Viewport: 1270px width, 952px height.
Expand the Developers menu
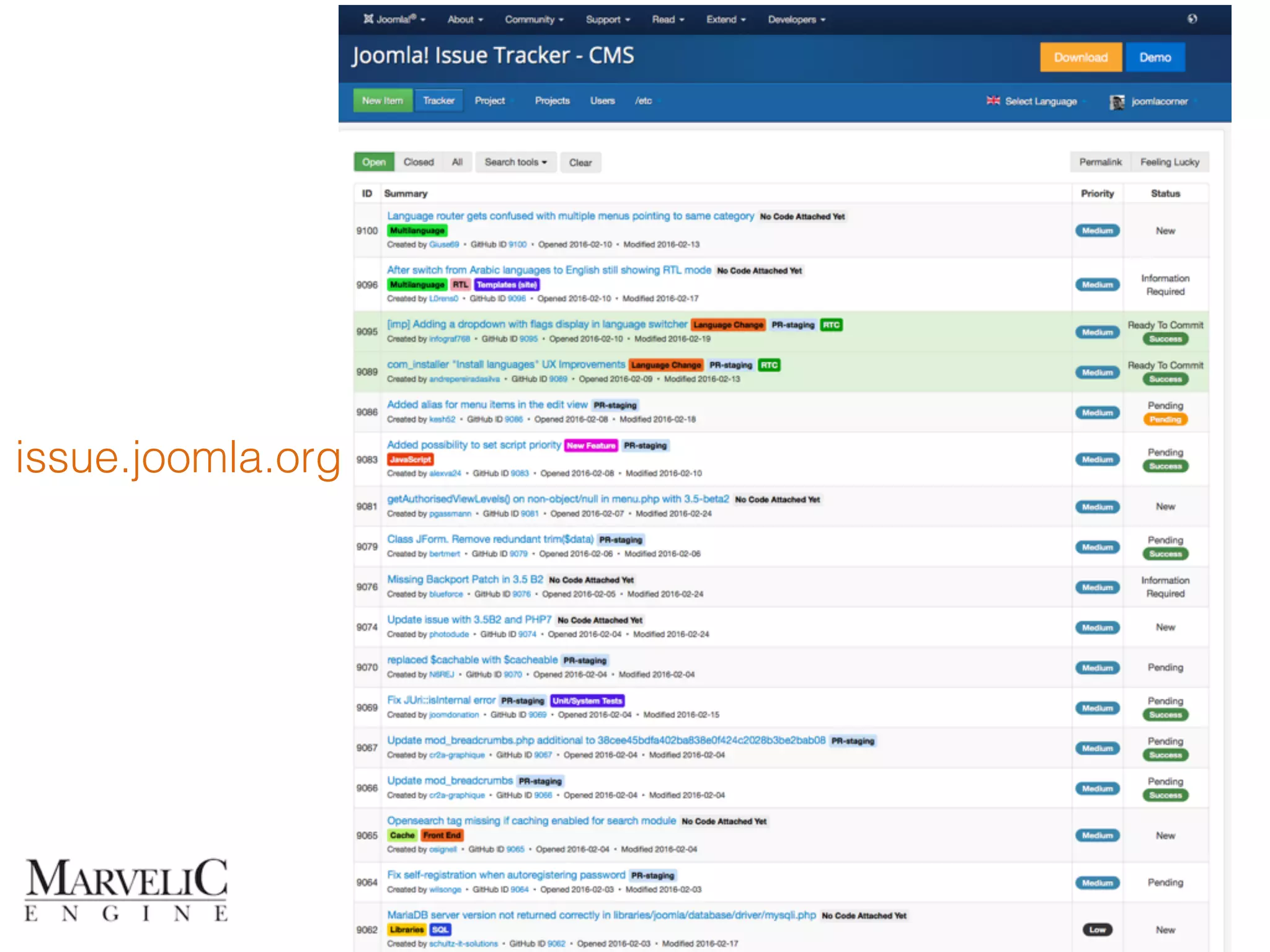[x=796, y=20]
